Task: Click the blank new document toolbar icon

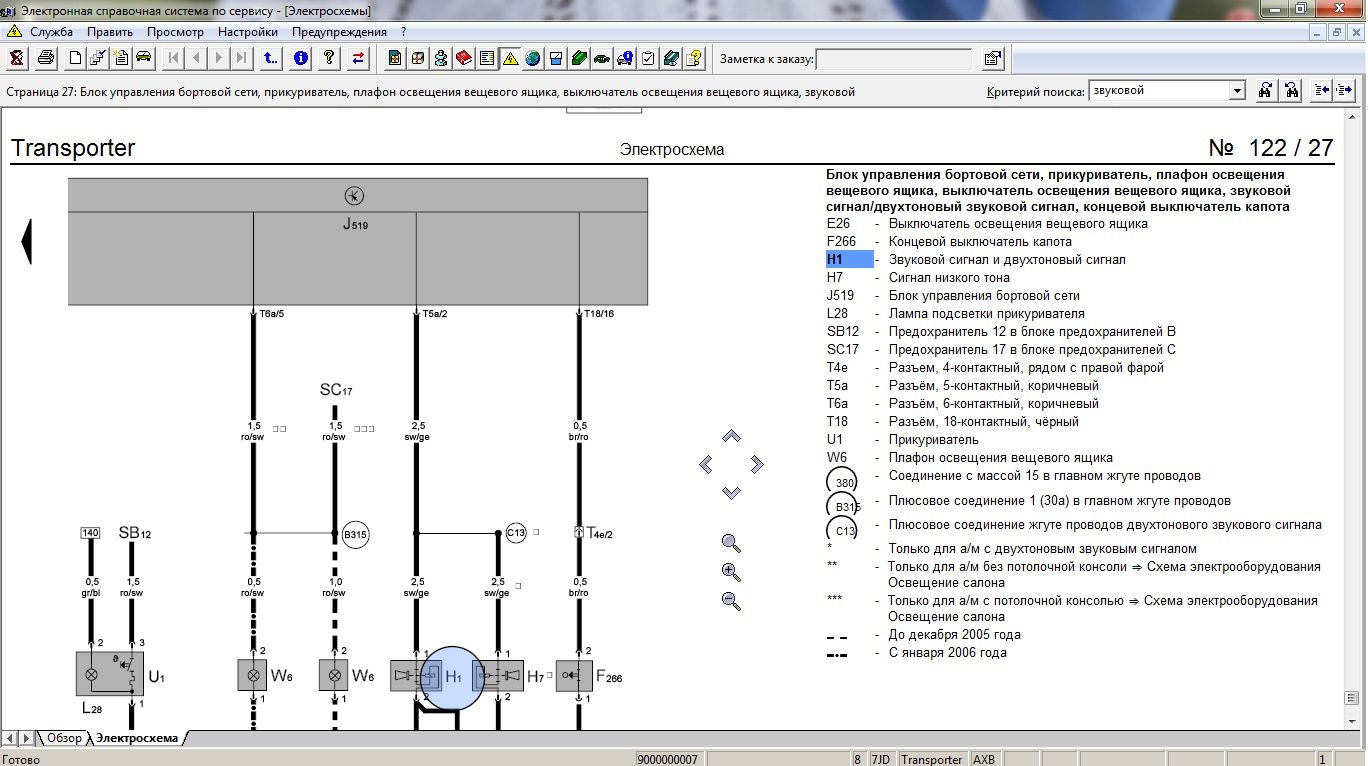Action: point(75,58)
